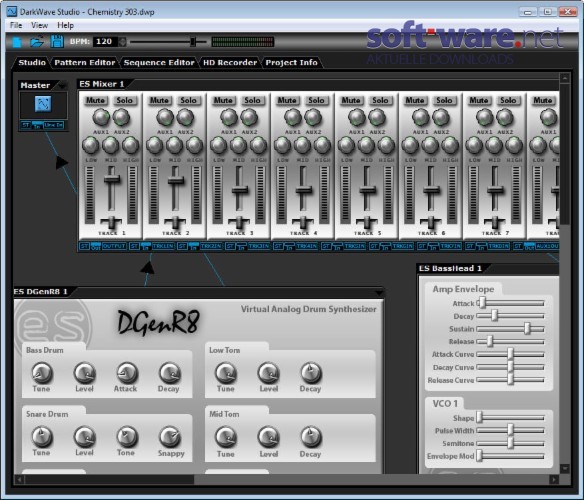584x500 pixels.
Task: Select the Studio tab
Action: pos(32,62)
